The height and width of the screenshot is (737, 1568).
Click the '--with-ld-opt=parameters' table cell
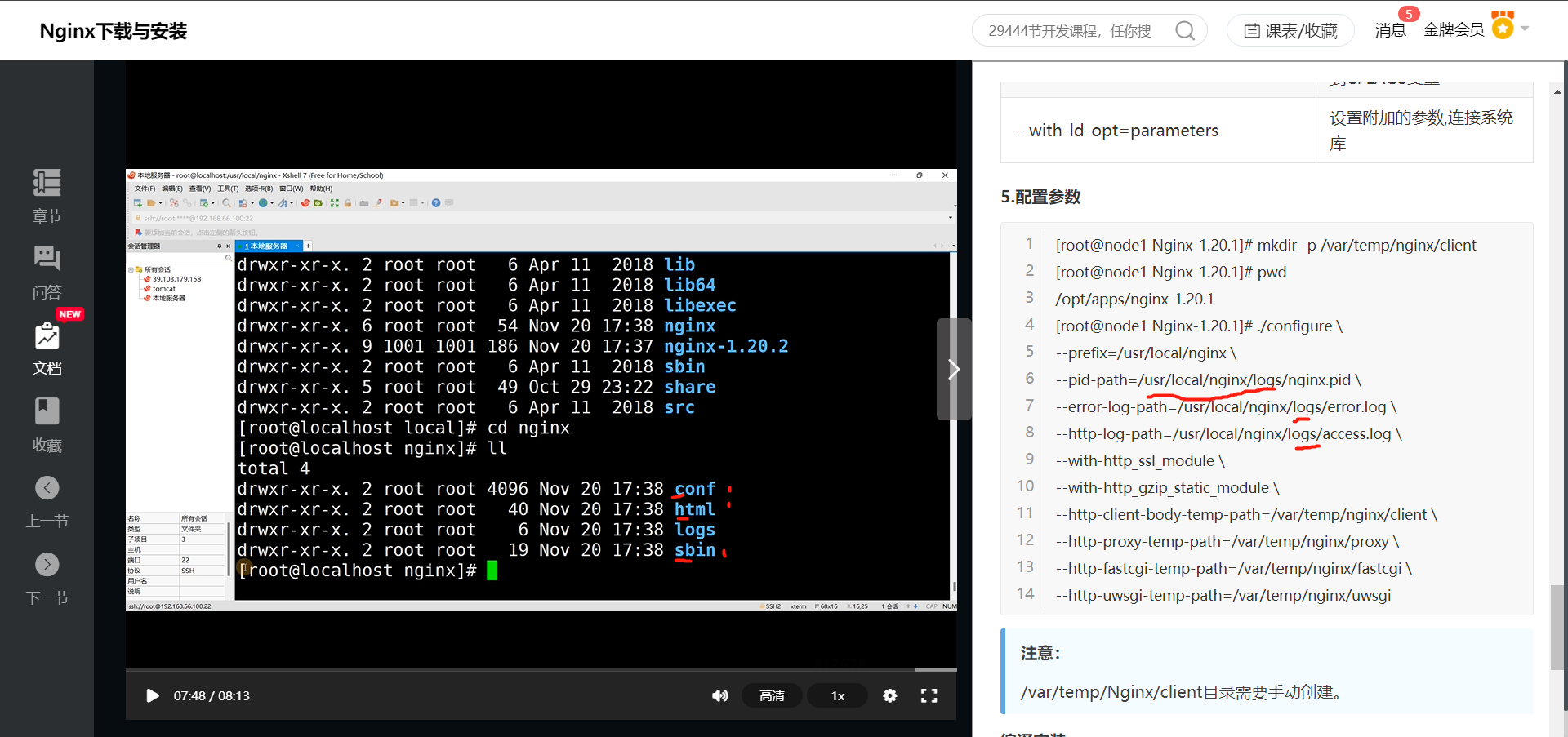pos(1158,131)
